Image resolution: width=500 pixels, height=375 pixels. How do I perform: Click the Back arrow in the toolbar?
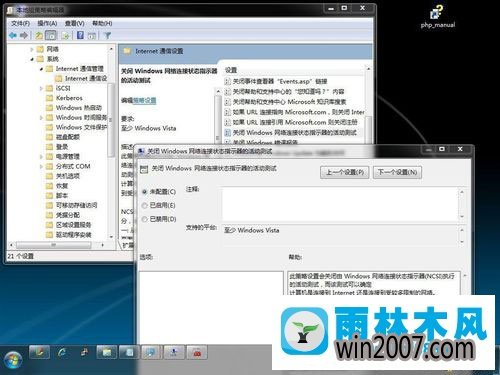[x=13, y=35]
